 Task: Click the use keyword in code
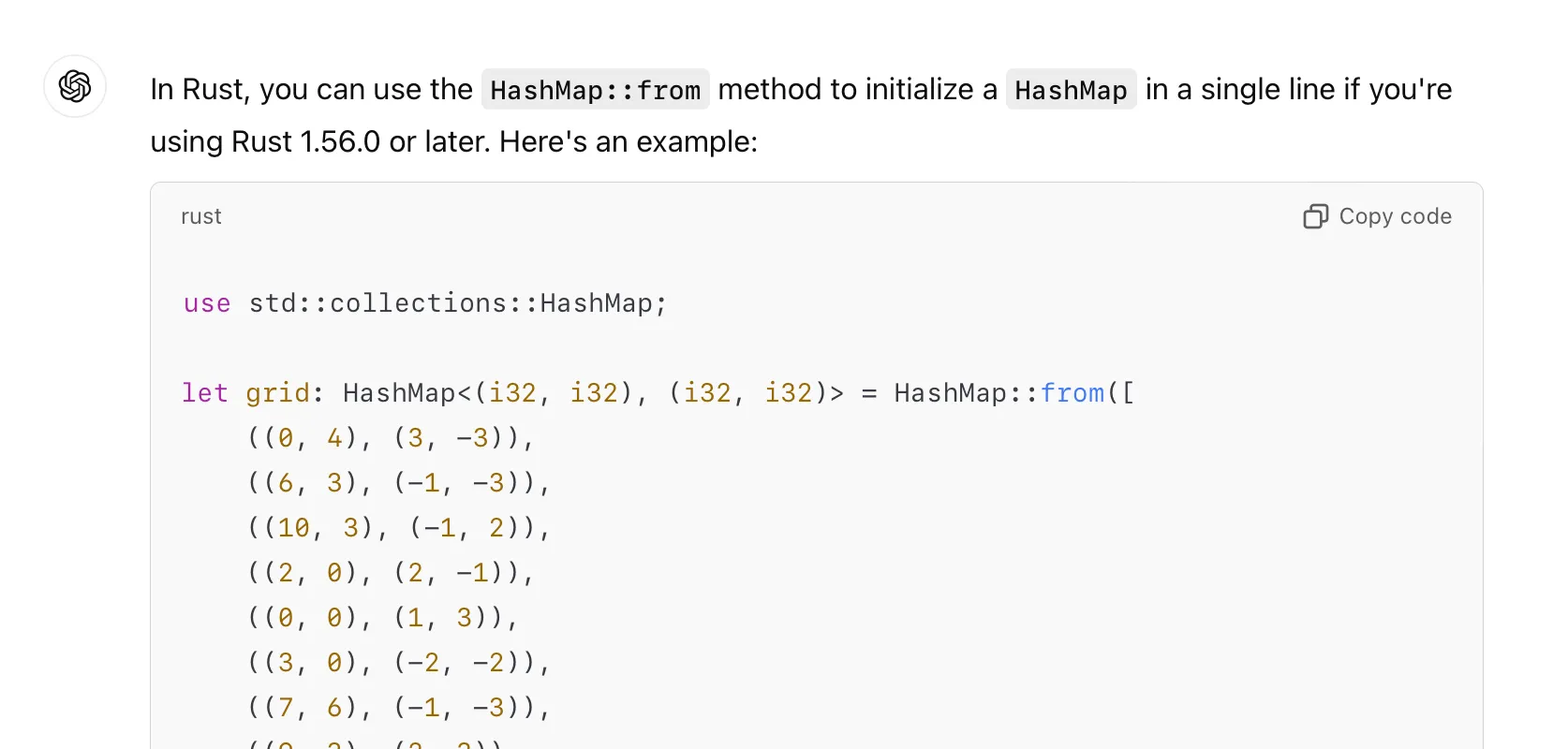point(207,303)
